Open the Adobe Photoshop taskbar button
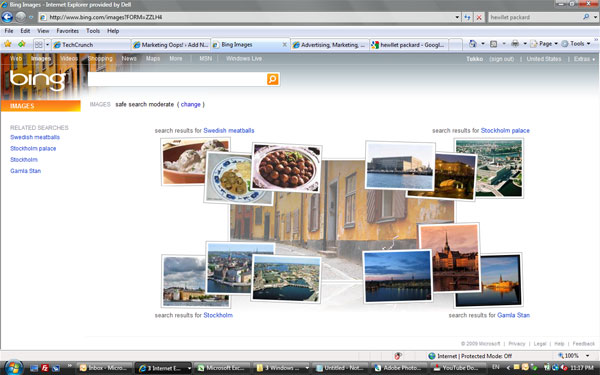Image resolution: width=600 pixels, height=375 pixels. (x=400, y=368)
